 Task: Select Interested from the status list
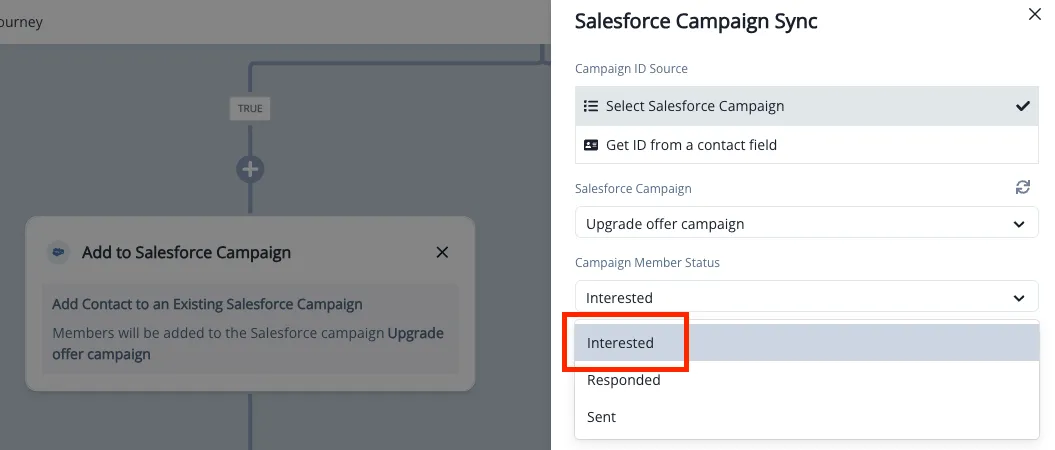[x=621, y=343]
